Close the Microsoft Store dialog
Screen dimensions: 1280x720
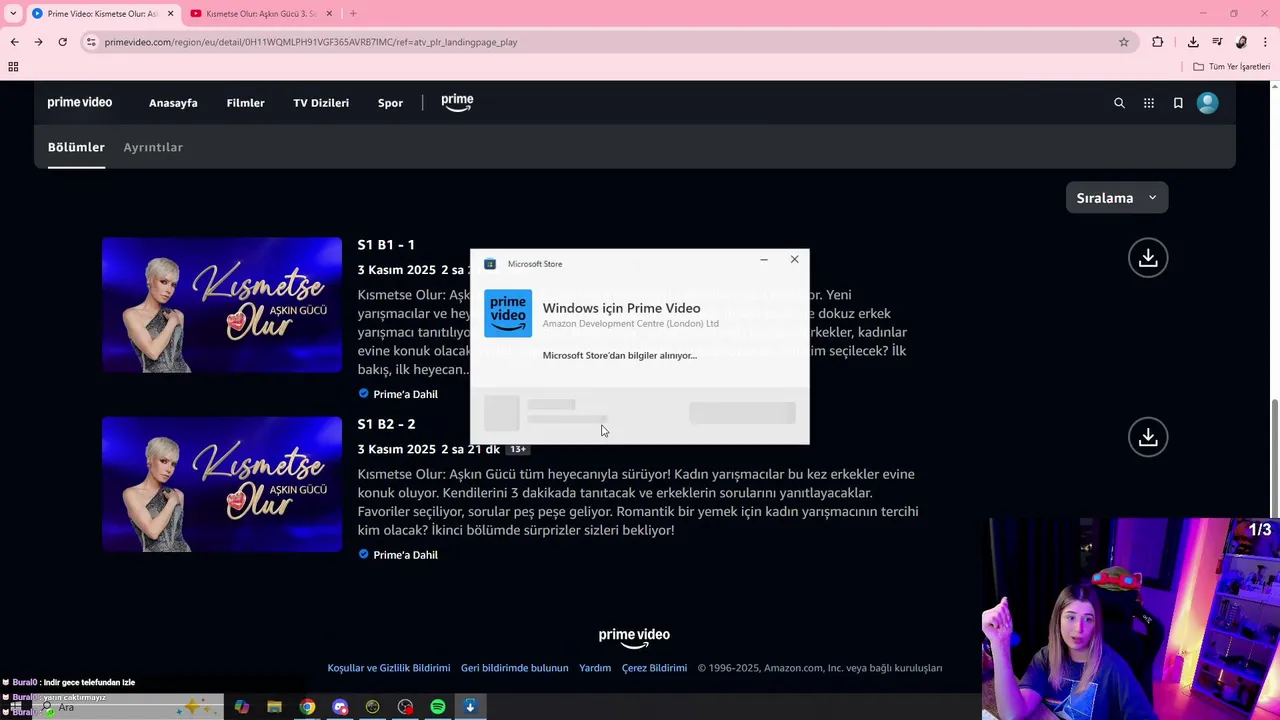pos(795,260)
